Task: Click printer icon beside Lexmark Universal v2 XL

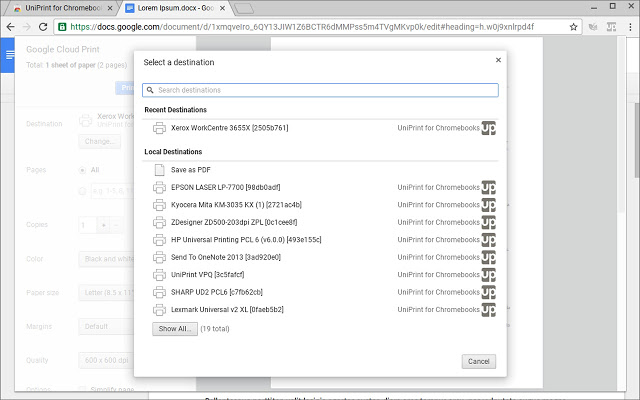Action: (159, 310)
